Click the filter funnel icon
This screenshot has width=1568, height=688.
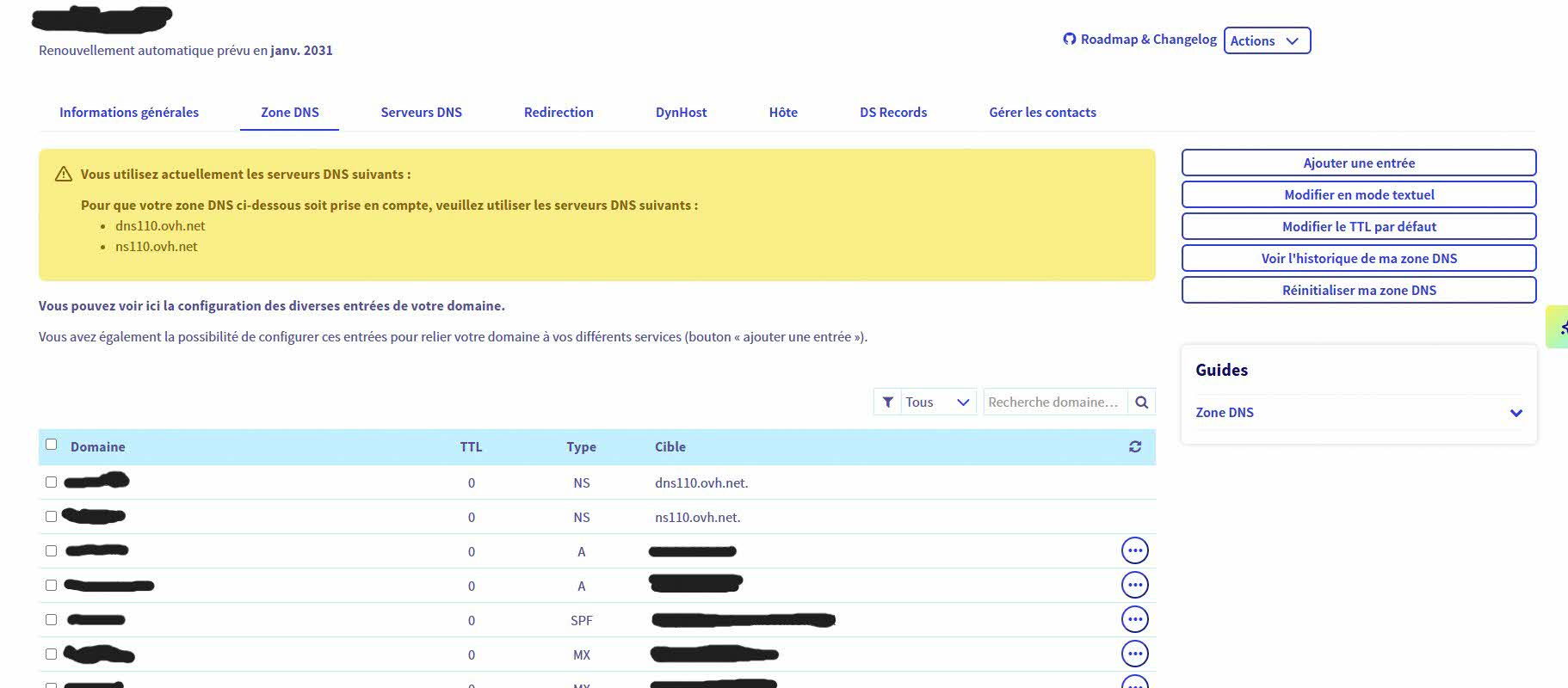tap(887, 402)
